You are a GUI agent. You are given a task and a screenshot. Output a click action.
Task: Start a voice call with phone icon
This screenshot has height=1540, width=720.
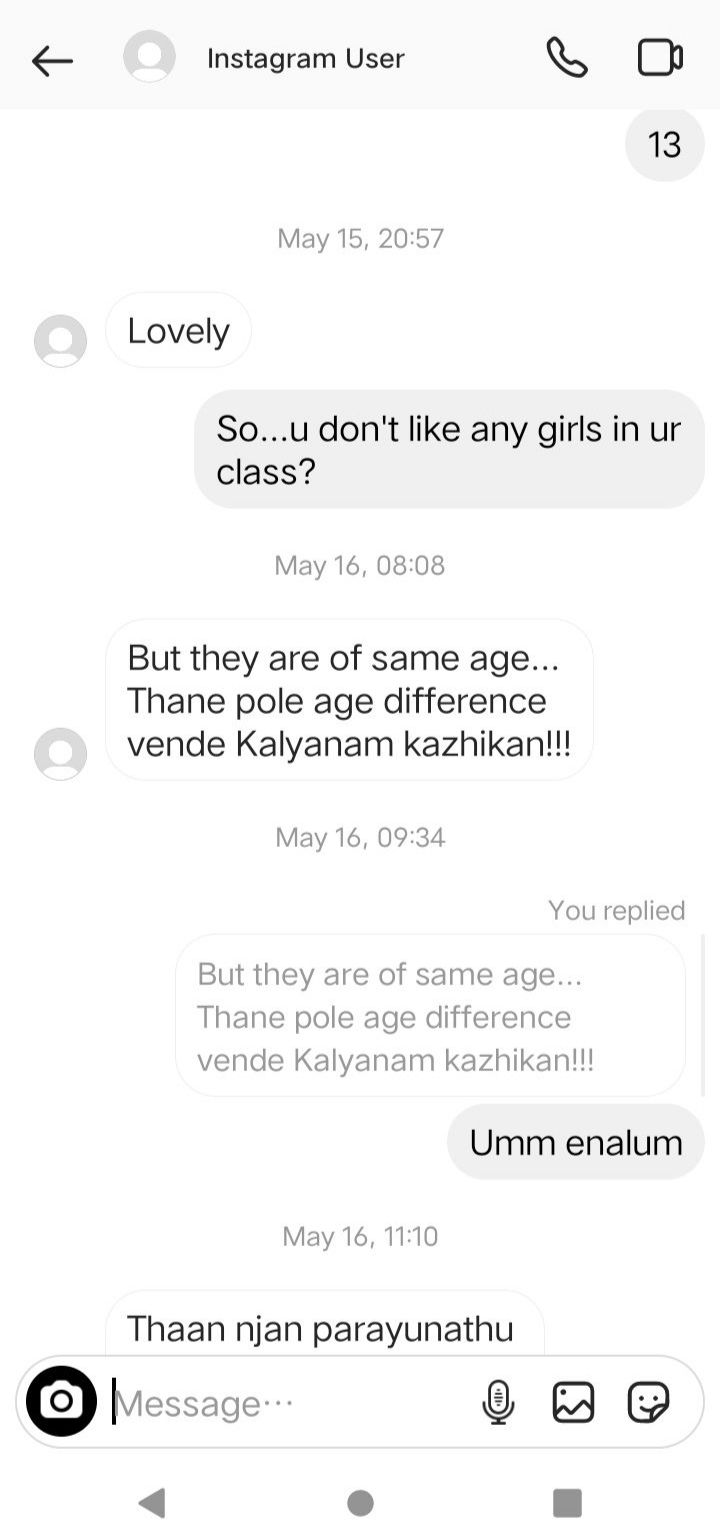pyautogui.click(x=567, y=58)
